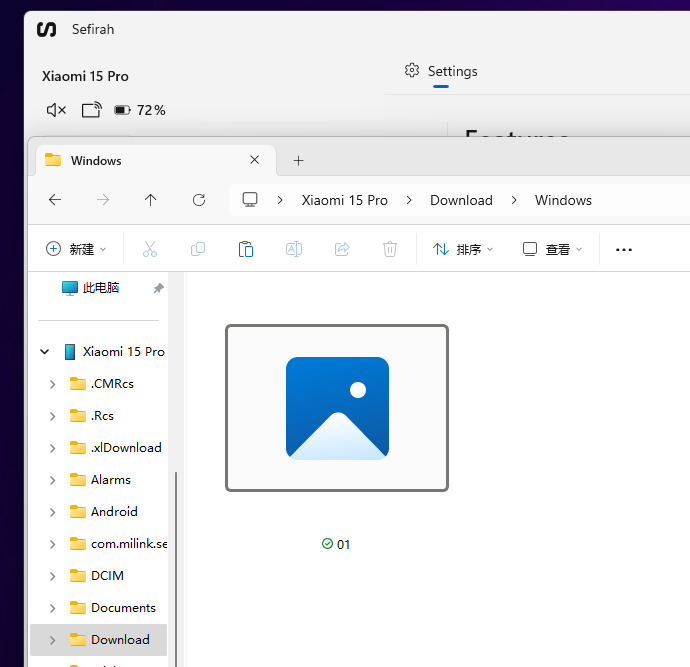Click the green sync status icon beside 01
The width and height of the screenshot is (690, 667).
tap(327, 544)
